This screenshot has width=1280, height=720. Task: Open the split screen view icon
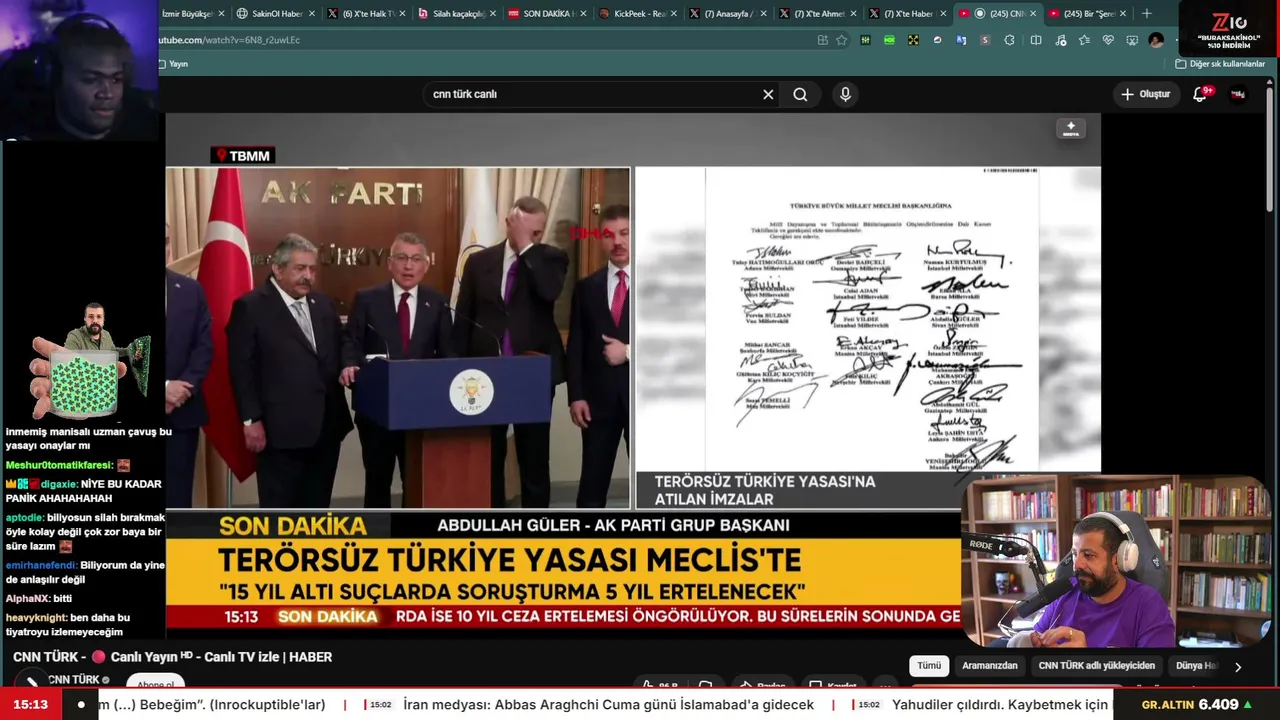(1036, 40)
